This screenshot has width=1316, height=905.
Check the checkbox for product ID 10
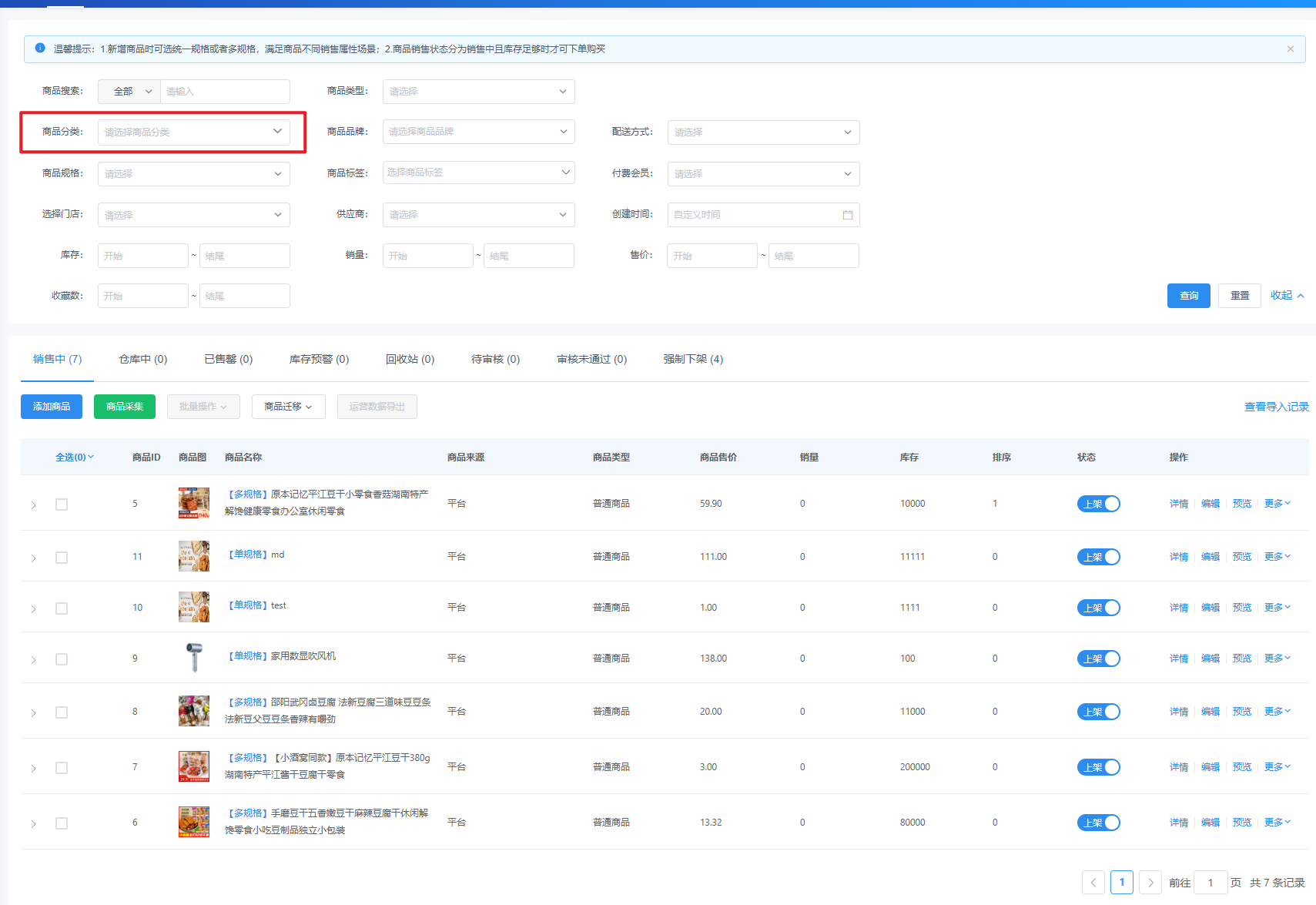click(62, 608)
